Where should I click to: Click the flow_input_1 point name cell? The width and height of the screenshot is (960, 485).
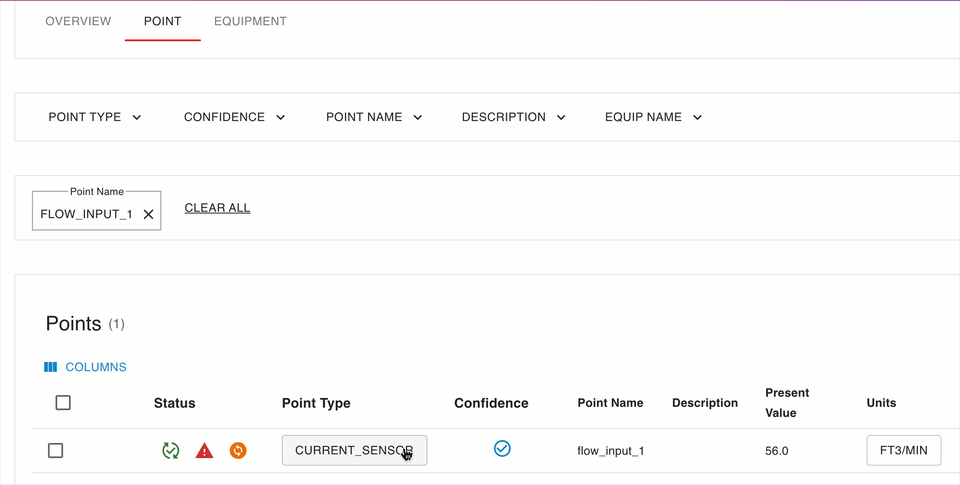point(610,451)
